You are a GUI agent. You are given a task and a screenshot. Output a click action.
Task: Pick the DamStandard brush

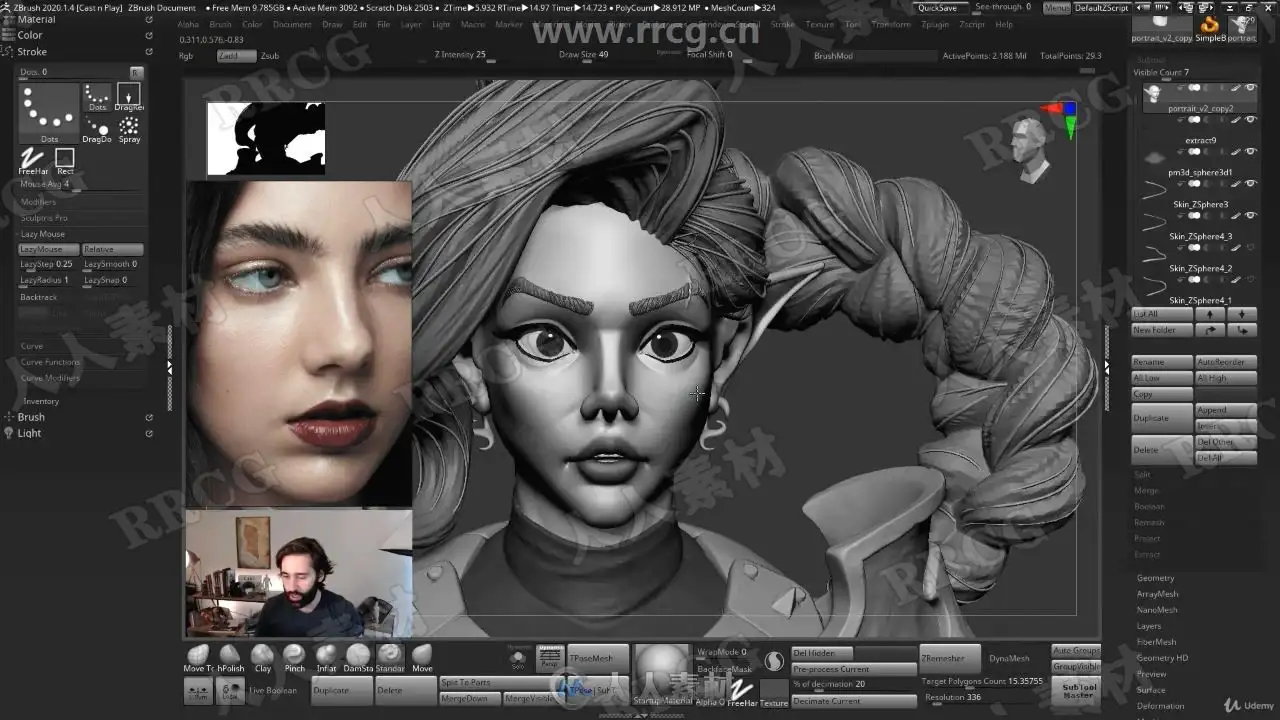(x=358, y=658)
